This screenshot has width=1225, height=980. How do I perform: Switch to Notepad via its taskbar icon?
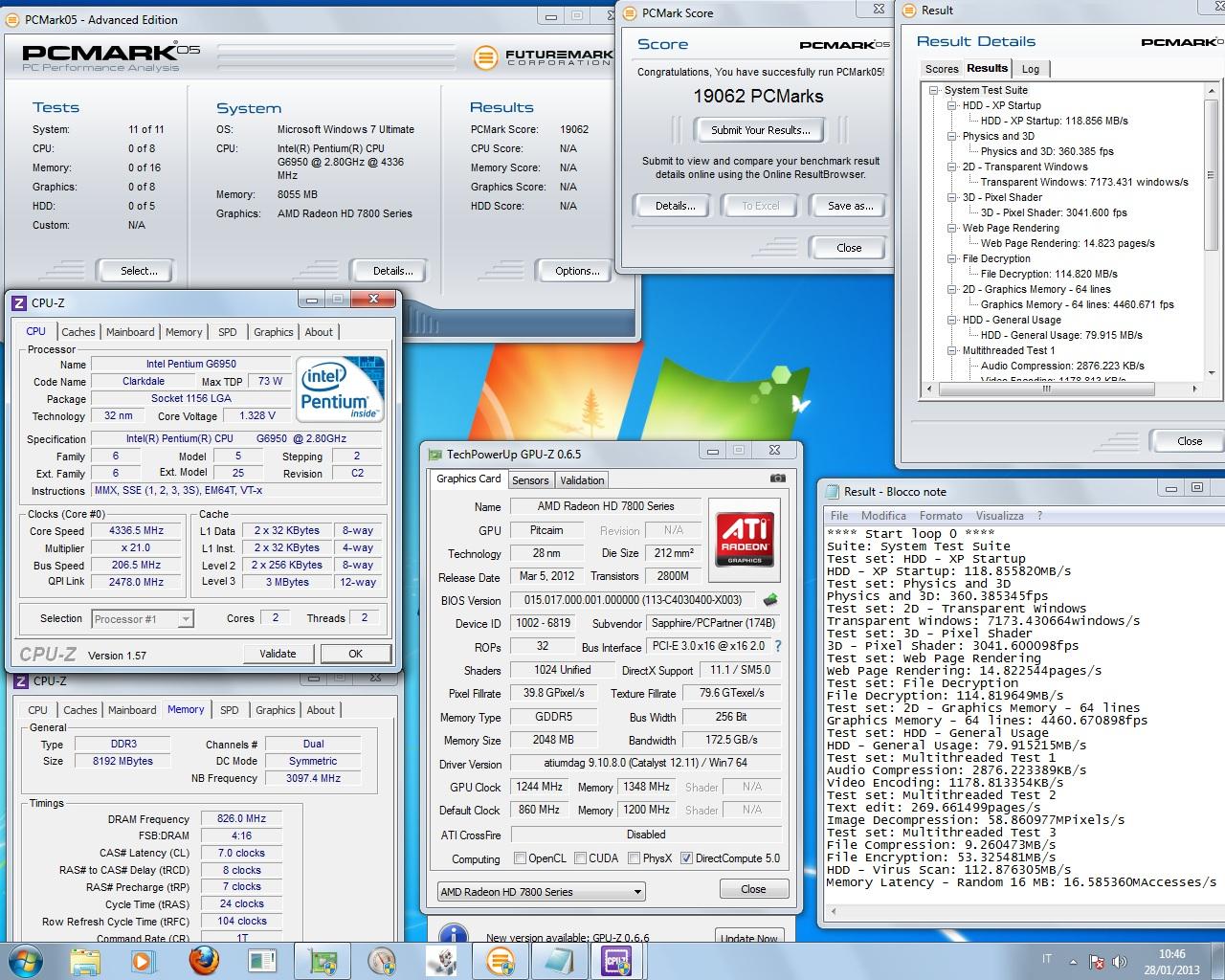pyautogui.click(x=558, y=961)
